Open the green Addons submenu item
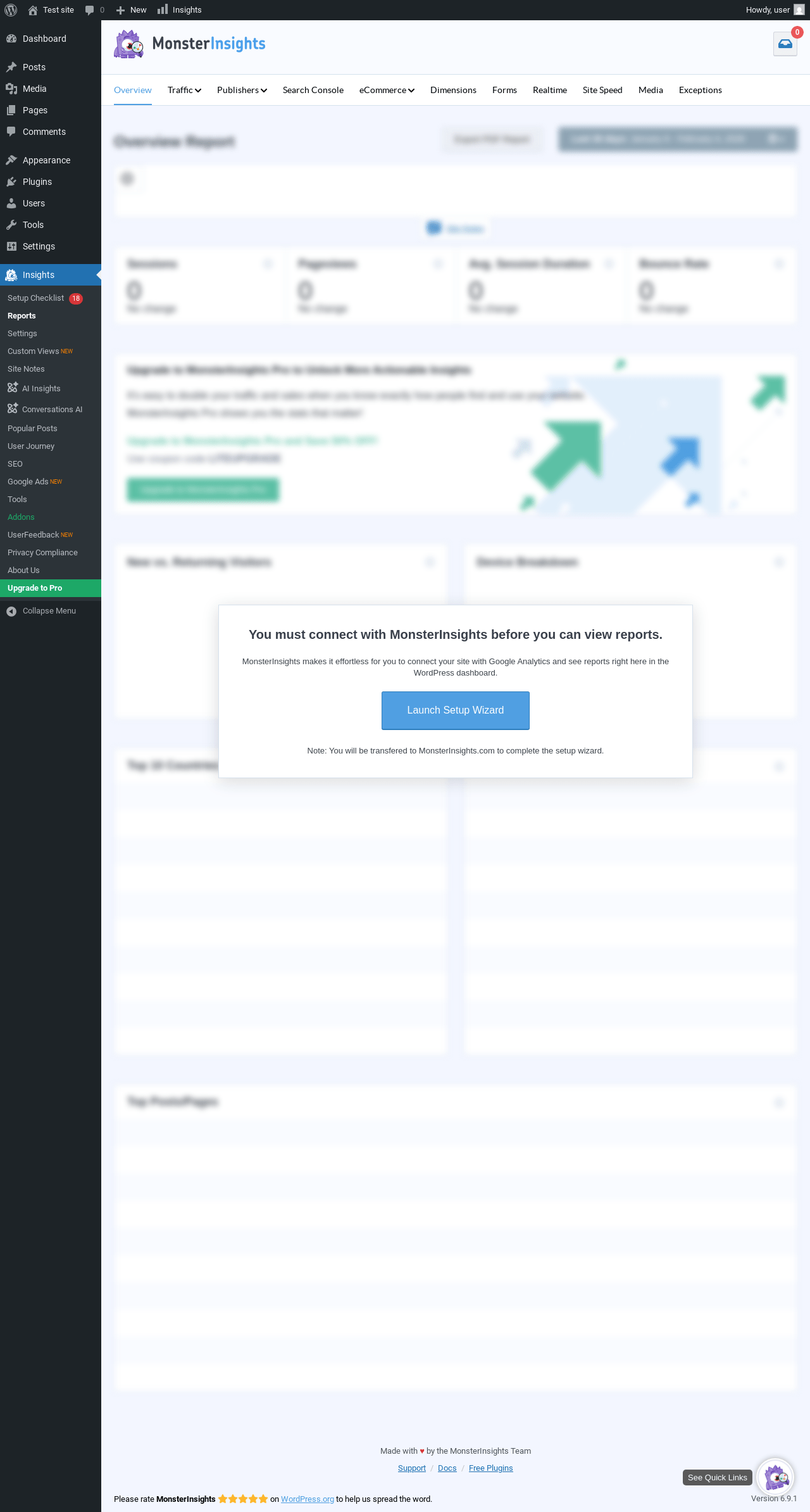Image resolution: width=810 pixels, height=1512 pixels. [21, 517]
